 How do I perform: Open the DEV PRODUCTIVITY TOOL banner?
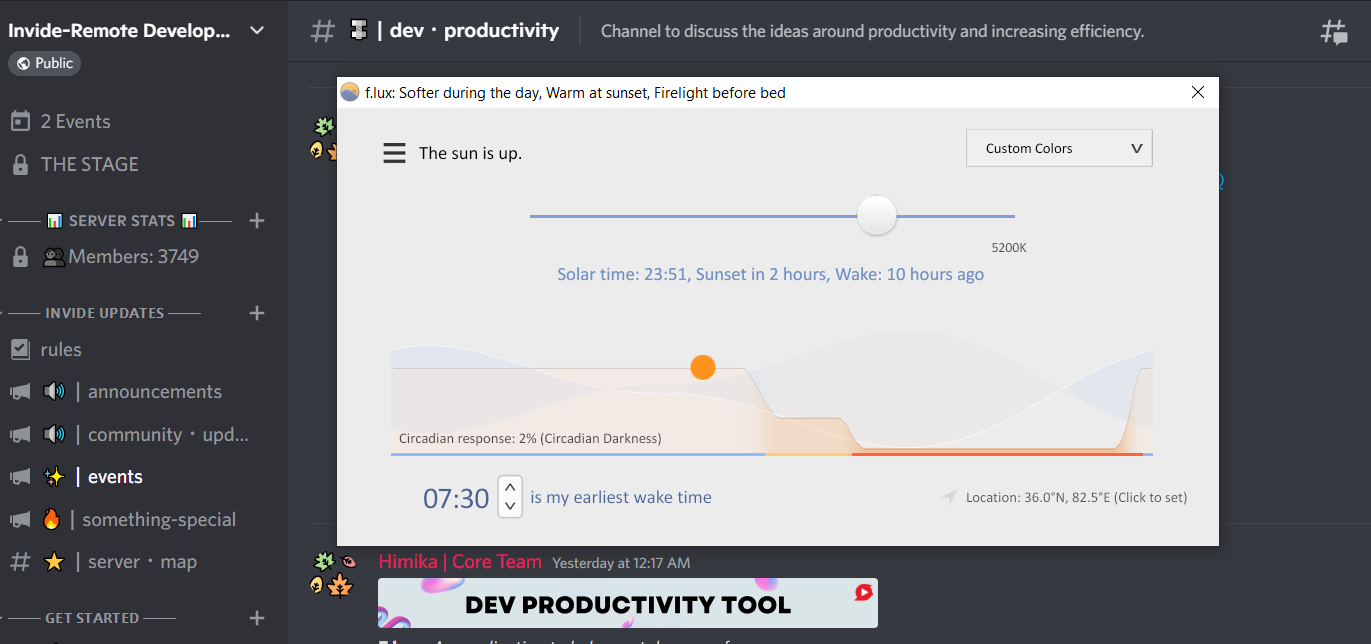[628, 603]
